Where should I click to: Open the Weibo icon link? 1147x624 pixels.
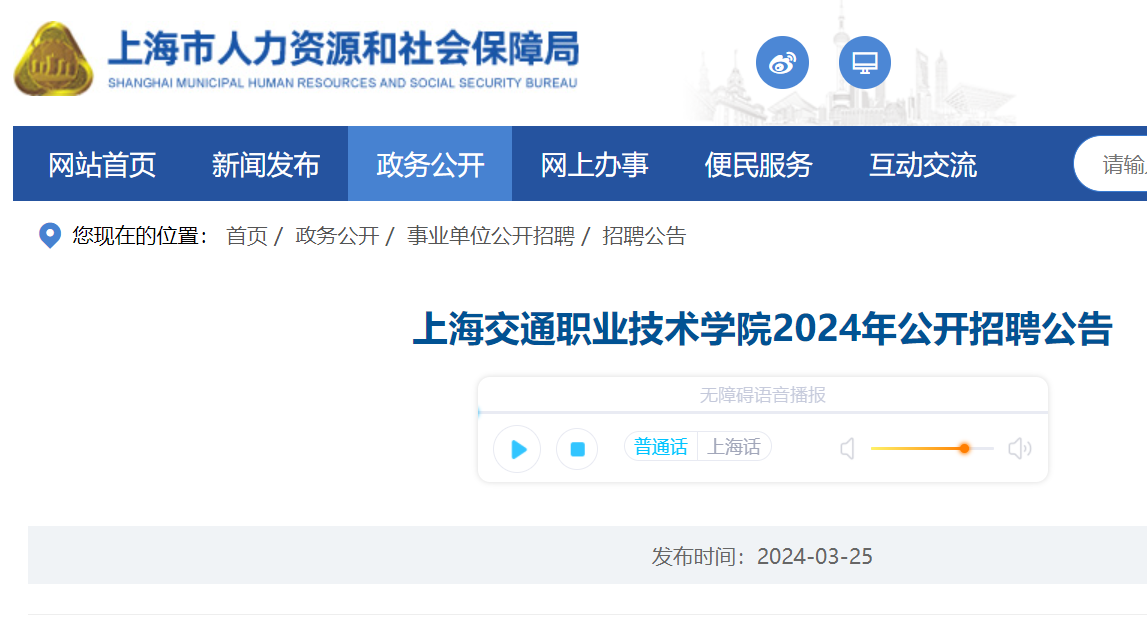(x=782, y=63)
